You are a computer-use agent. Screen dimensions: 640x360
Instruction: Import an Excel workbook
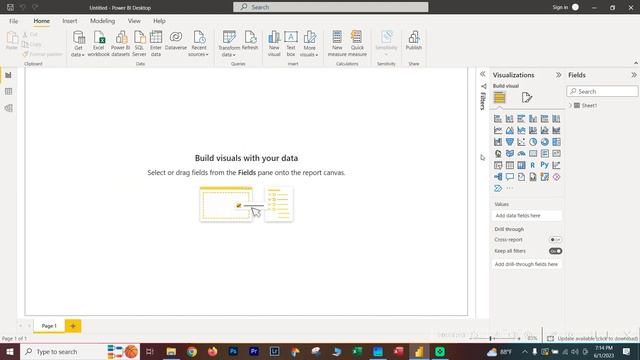coord(98,44)
